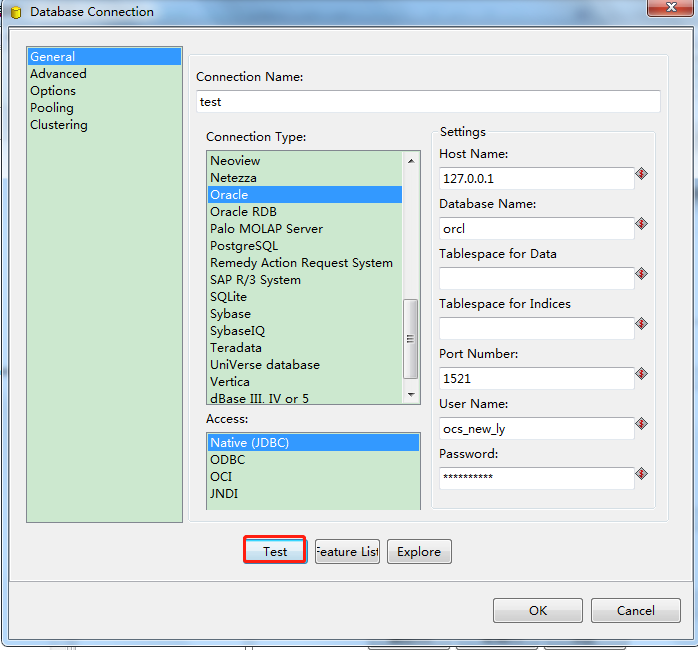The width and height of the screenshot is (698, 650).
Task: Click connection type list scroll-down arrow
Action: click(x=411, y=394)
